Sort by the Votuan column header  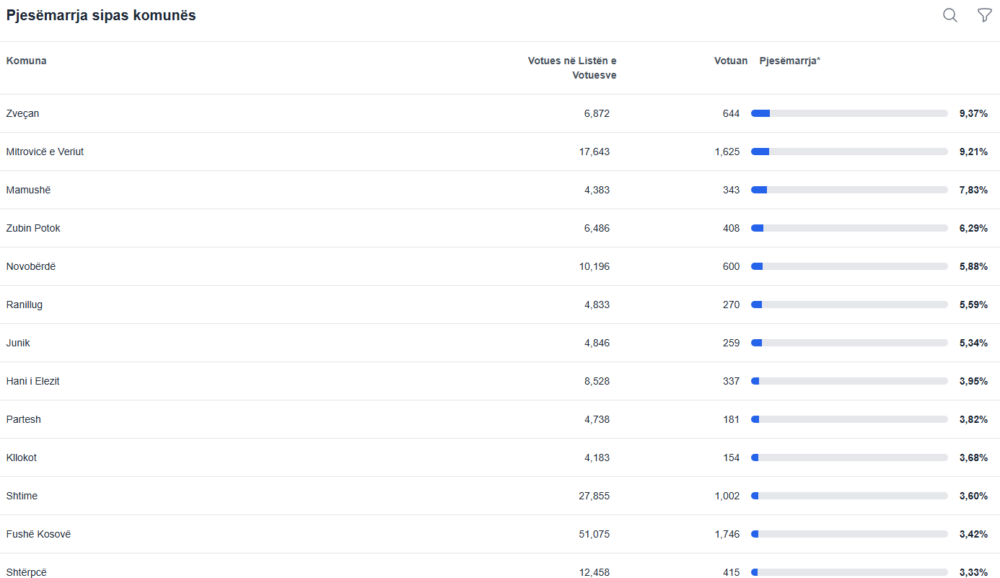point(730,61)
